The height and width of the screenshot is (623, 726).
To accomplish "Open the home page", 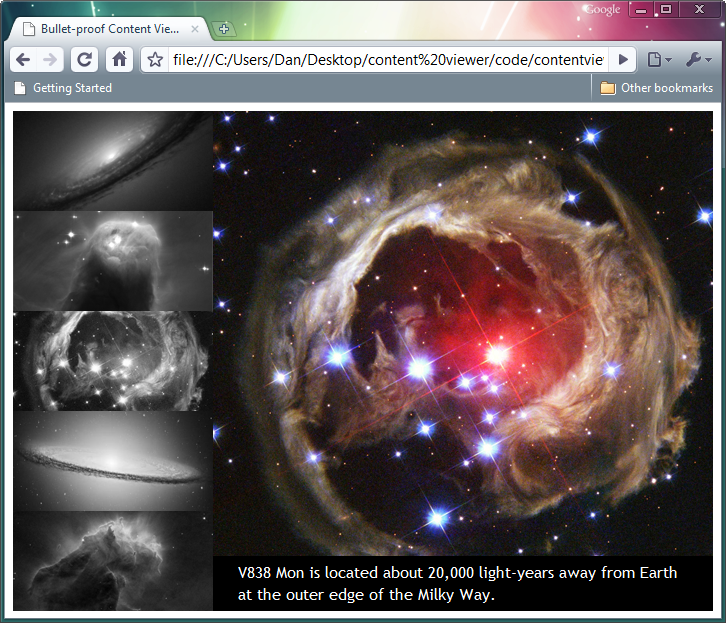I will [x=119, y=60].
